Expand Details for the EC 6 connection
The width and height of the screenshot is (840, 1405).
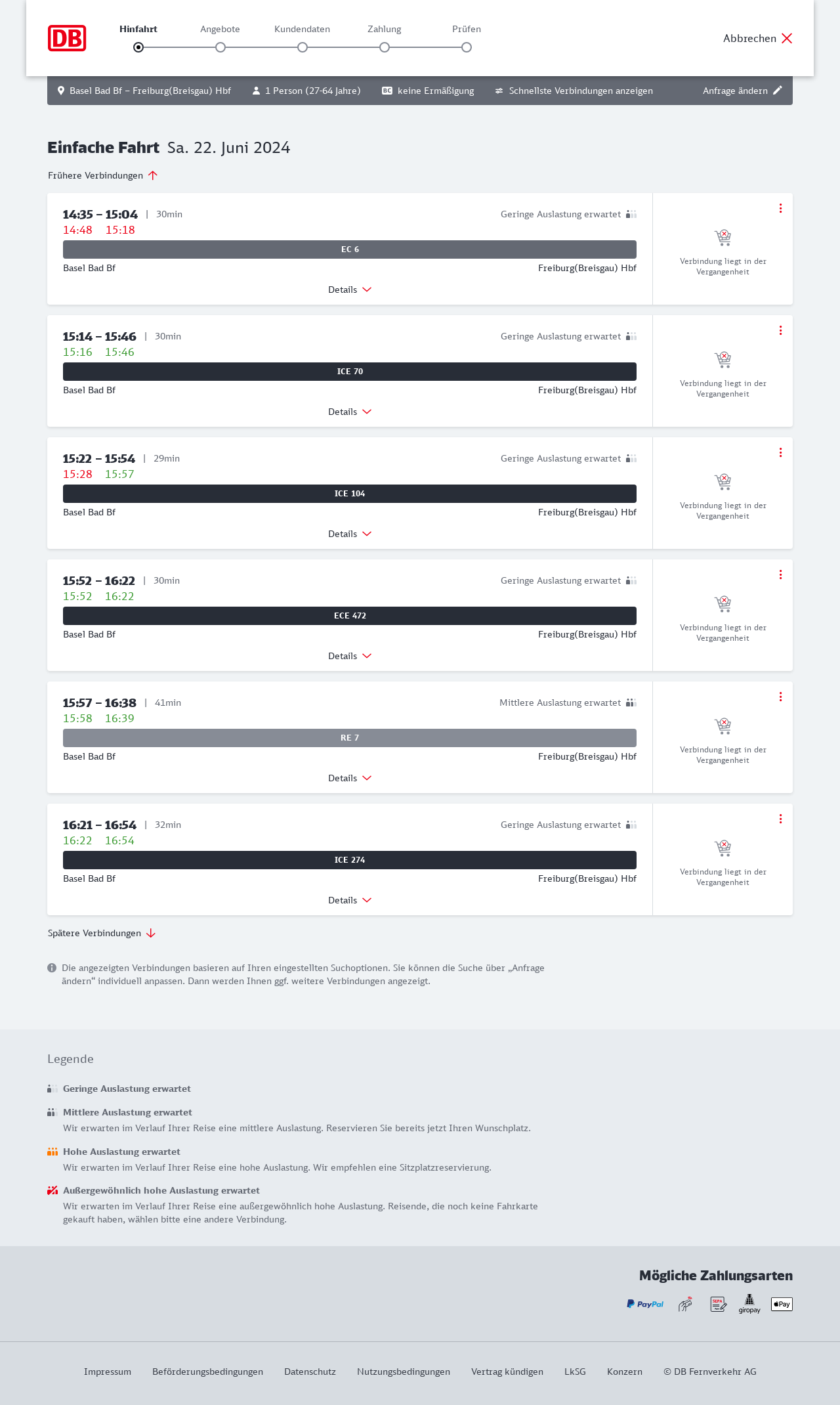[350, 290]
